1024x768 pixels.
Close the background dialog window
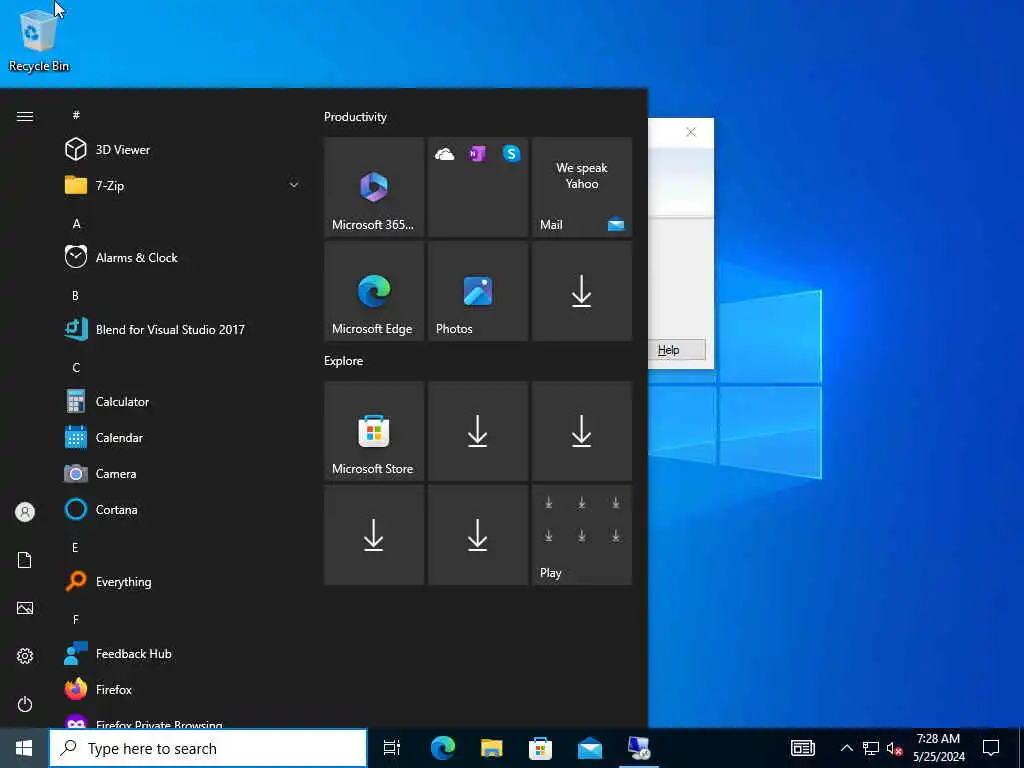pos(691,132)
